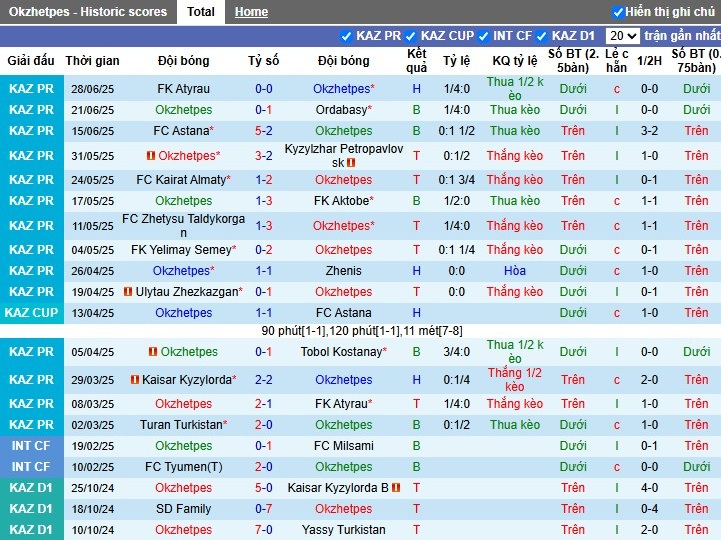The height and width of the screenshot is (540, 721).
Task: Click the 3/4:0 odds on Tobol Kostanay row
Action: tap(457, 352)
